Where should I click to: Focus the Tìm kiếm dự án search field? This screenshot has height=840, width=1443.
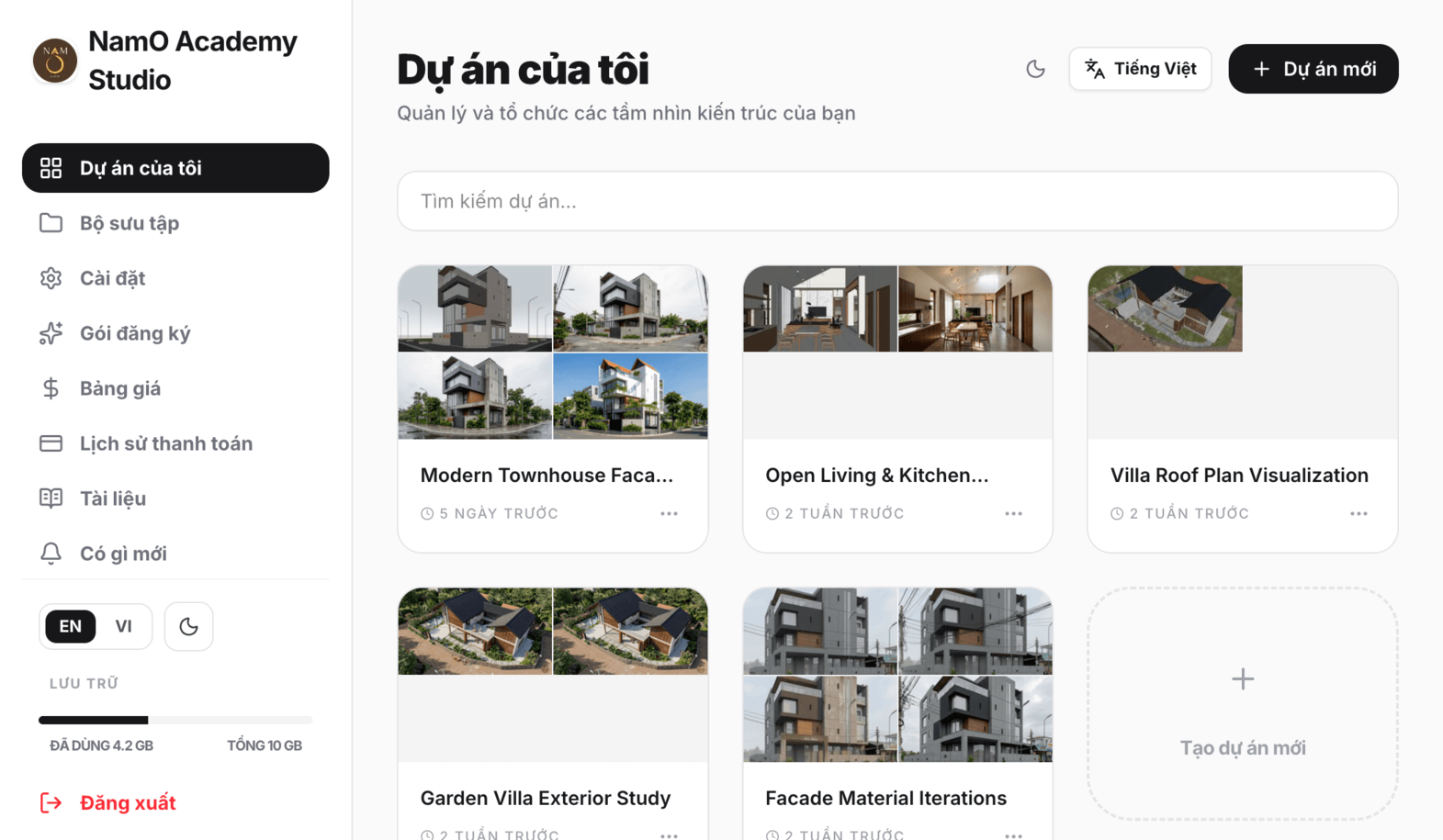pyautogui.click(x=897, y=201)
